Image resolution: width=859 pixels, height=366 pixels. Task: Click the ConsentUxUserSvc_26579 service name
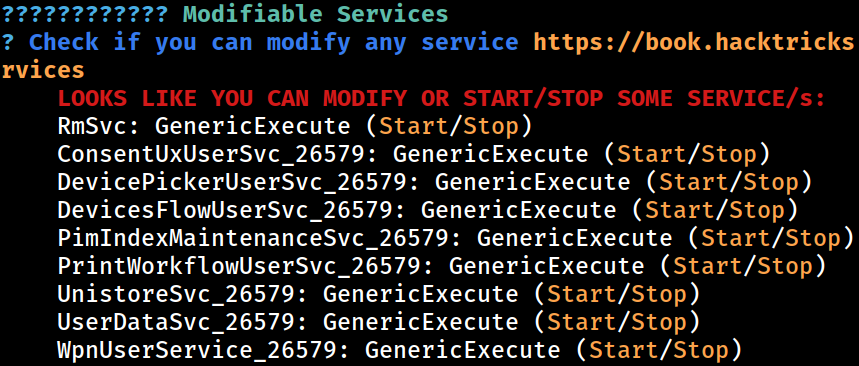211,155
